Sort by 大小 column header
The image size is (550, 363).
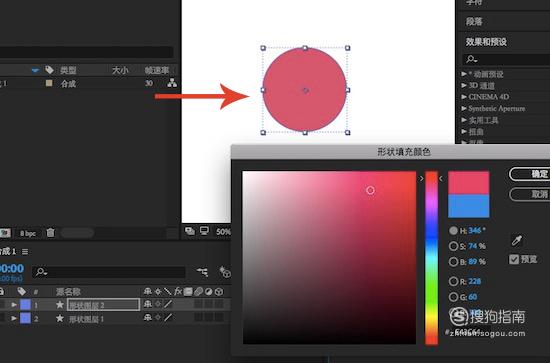tap(120, 70)
